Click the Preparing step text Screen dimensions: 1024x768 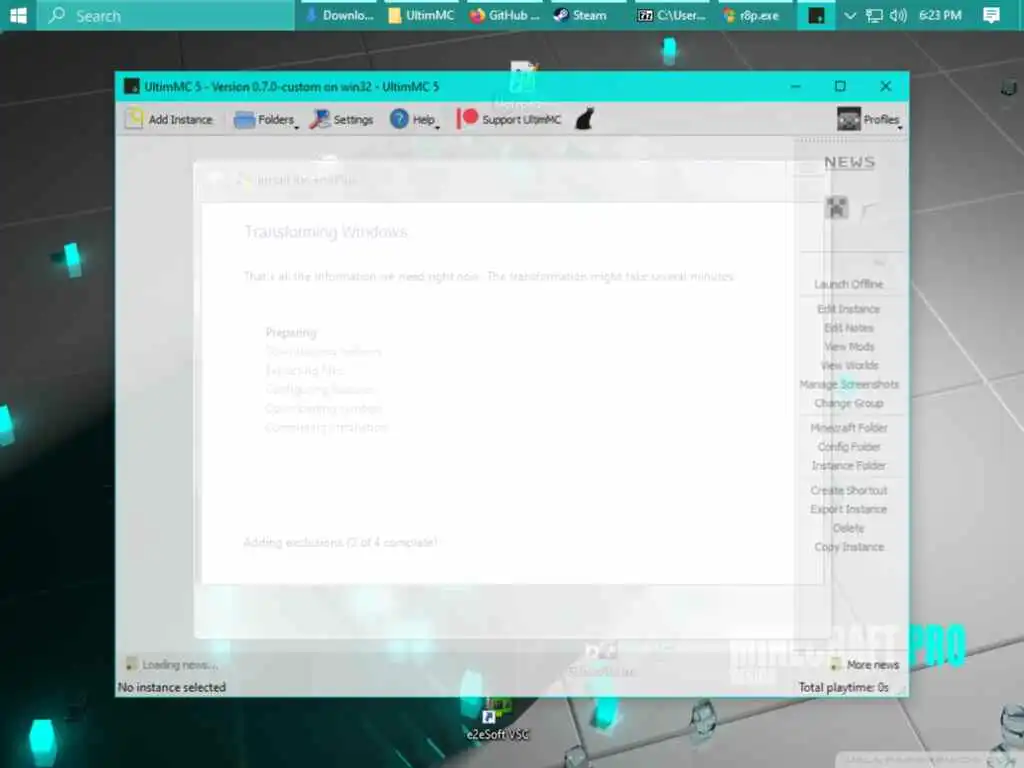[x=291, y=332]
